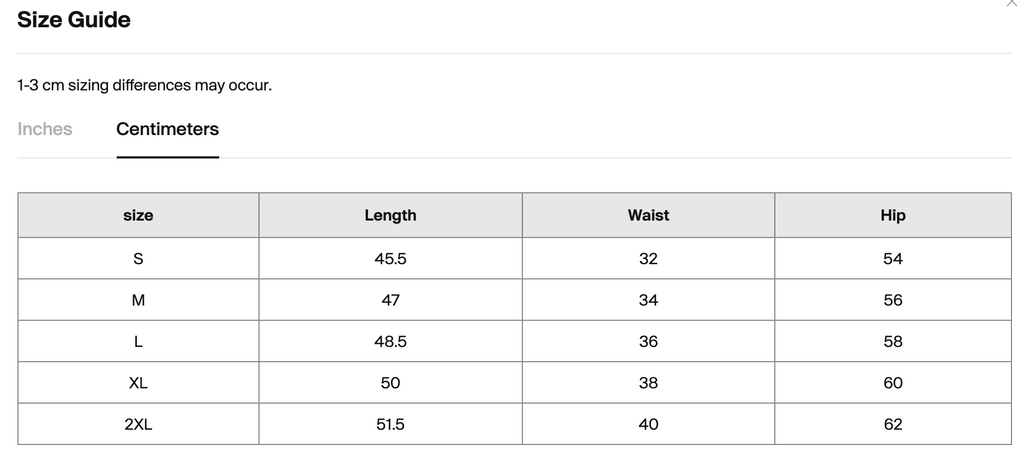Select the L size row label
Image resolution: width=1024 pixels, height=451 pixels.
[x=138, y=341]
